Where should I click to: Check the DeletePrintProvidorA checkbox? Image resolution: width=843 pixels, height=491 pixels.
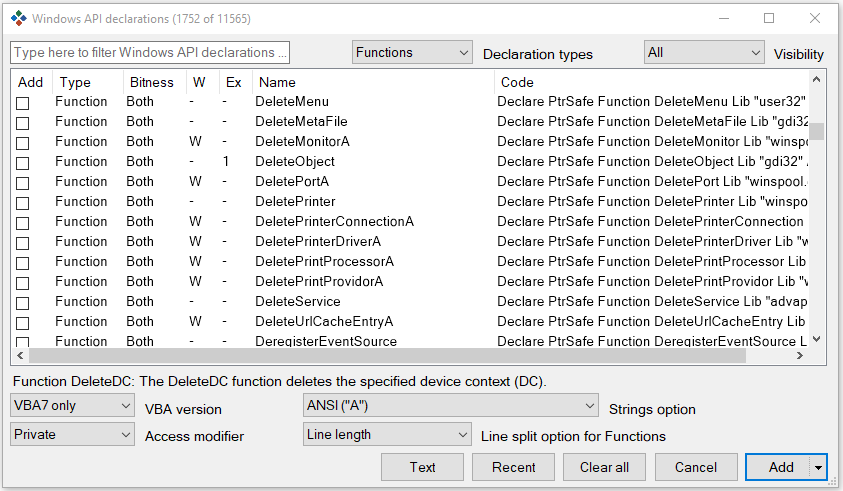(23, 283)
